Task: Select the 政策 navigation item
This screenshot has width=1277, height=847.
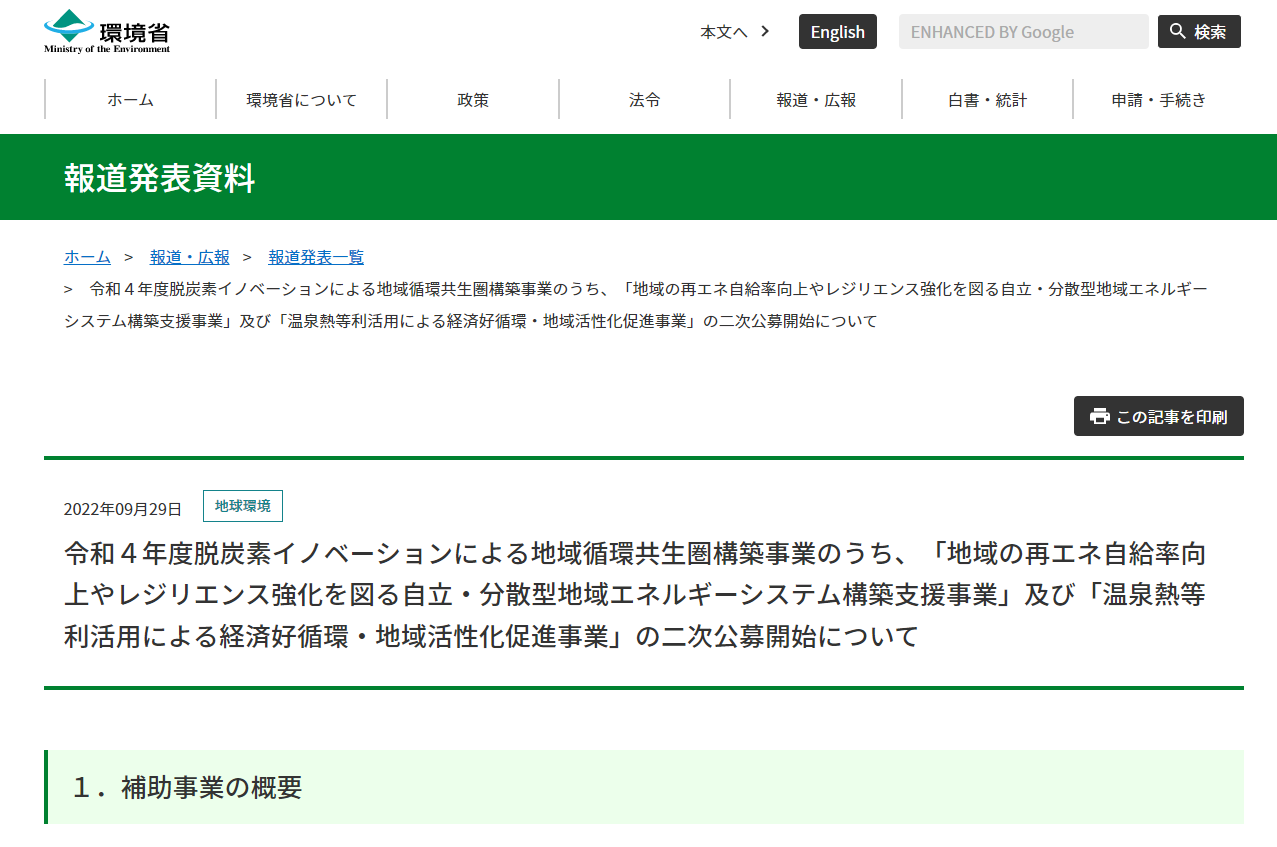Action: click(473, 100)
